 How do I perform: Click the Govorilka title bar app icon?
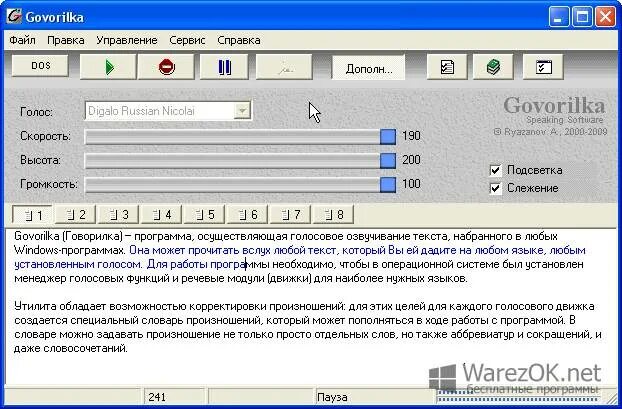pos(14,17)
